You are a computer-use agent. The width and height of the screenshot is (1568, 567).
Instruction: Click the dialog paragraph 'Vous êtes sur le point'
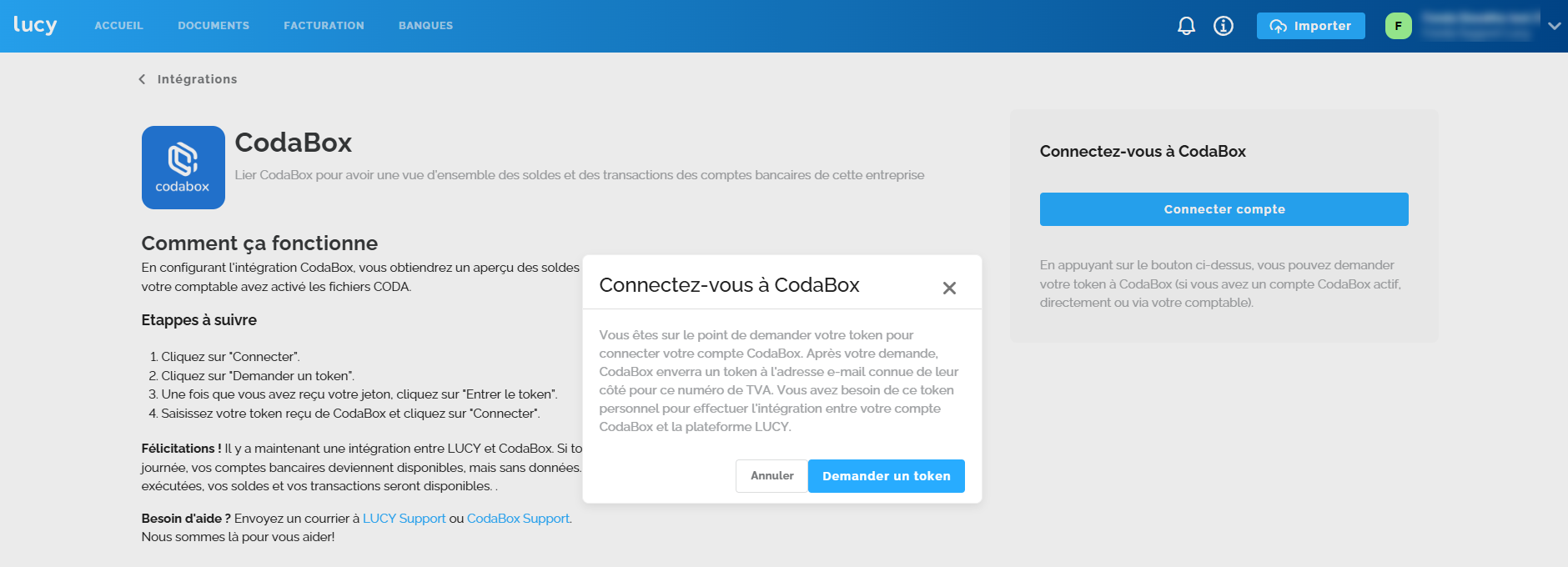click(779, 381)
